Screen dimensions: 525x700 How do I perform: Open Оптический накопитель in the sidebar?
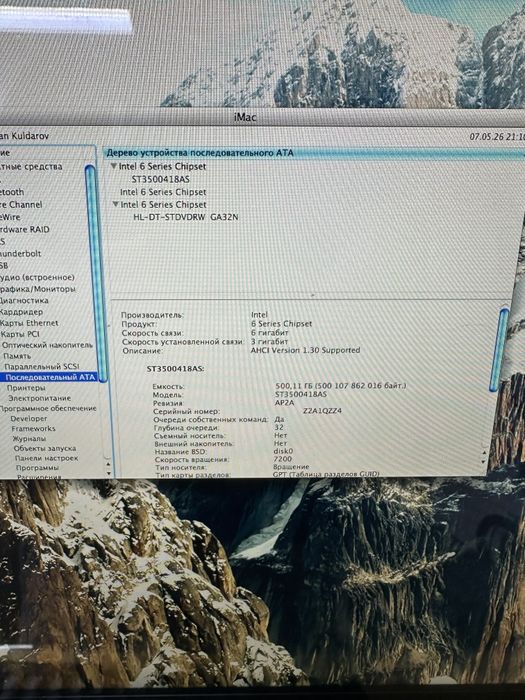pos(47,345)
